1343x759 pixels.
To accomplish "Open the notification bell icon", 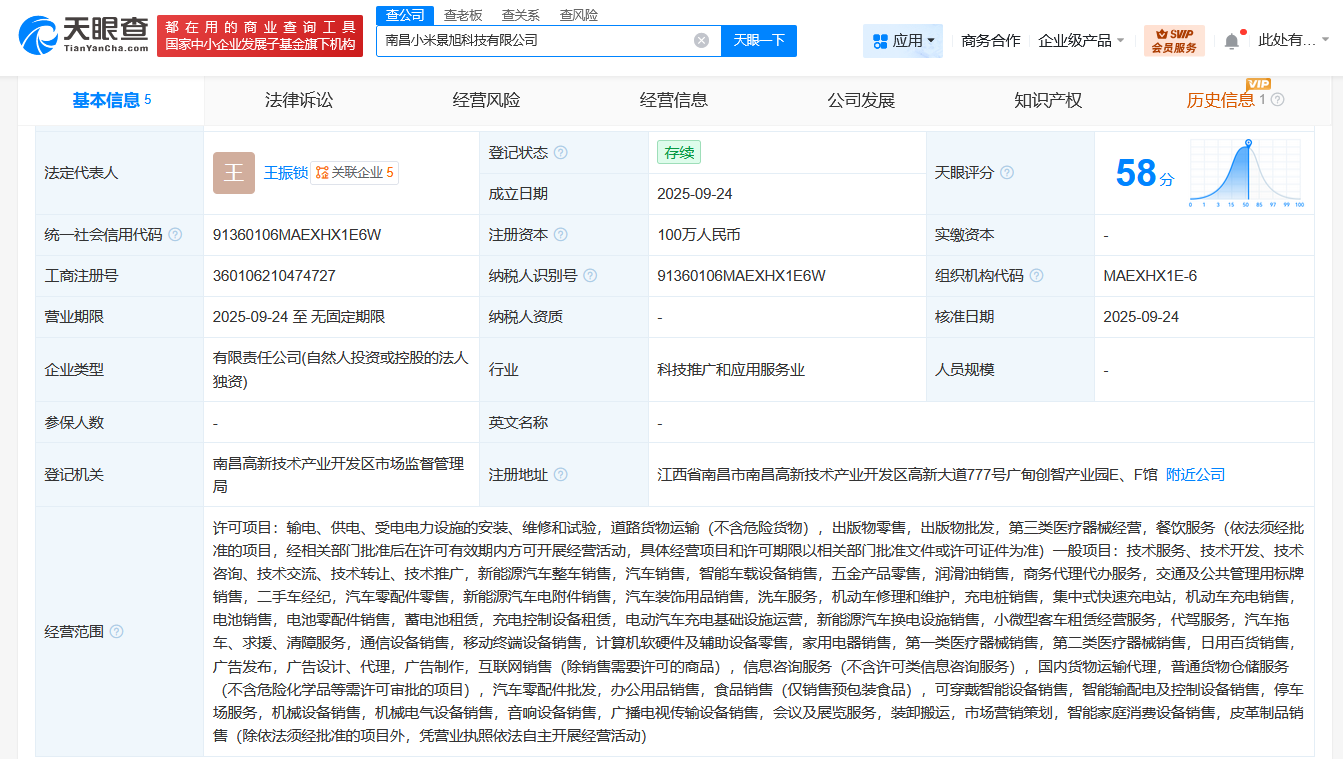I will tap(1232, 40).
